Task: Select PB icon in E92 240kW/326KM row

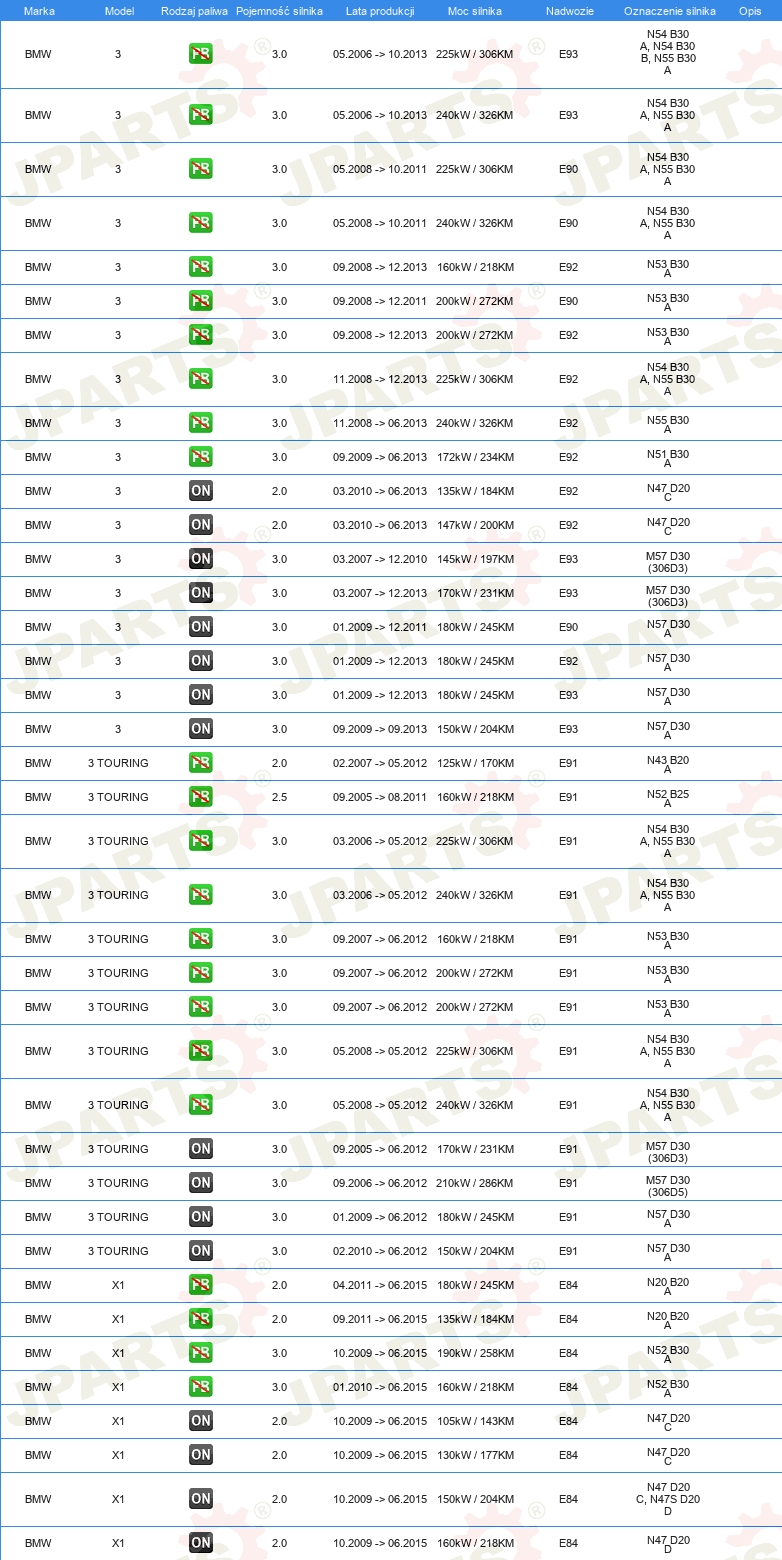Action: 200,423
